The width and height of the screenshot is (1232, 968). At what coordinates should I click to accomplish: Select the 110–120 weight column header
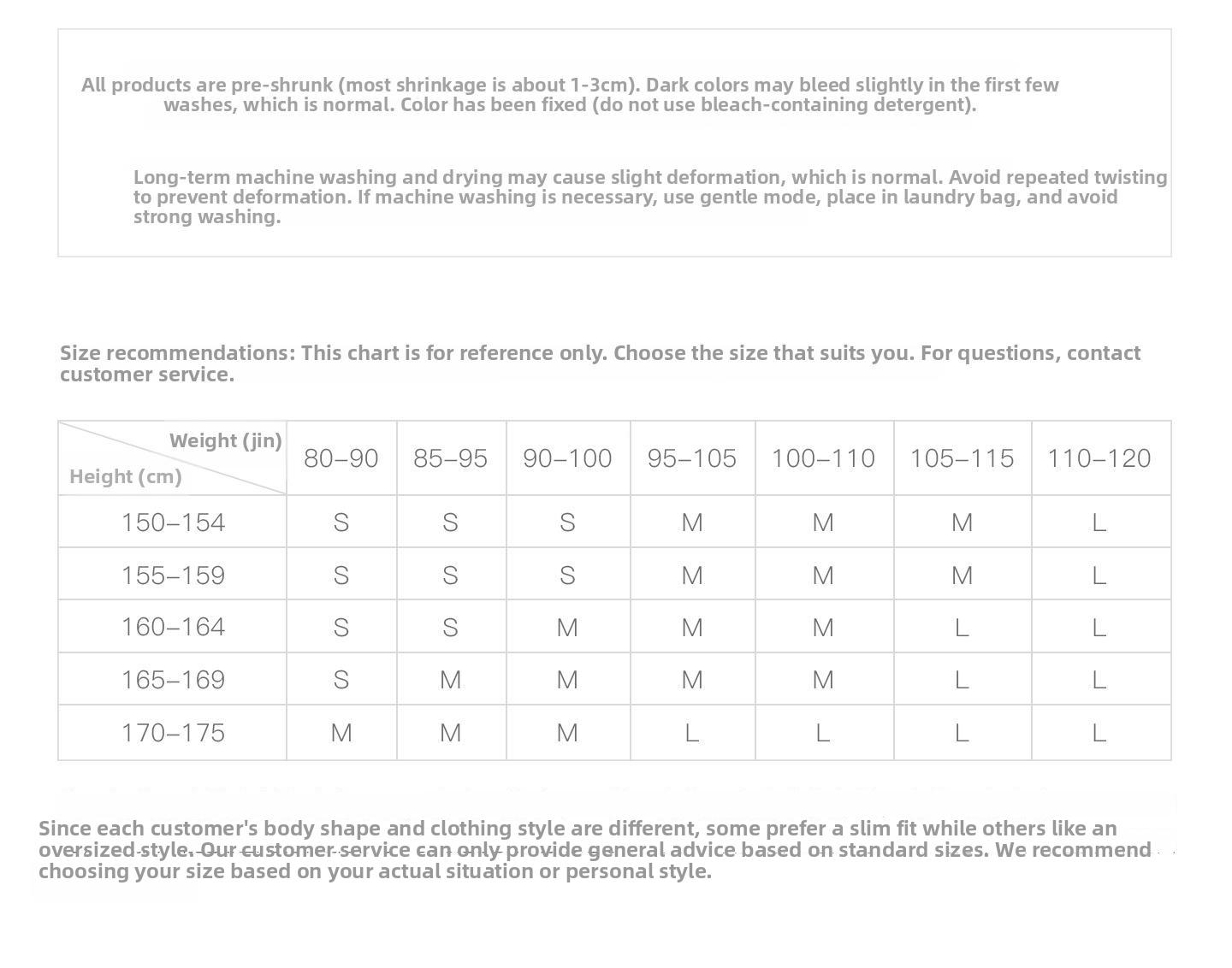pos(1099,458)
